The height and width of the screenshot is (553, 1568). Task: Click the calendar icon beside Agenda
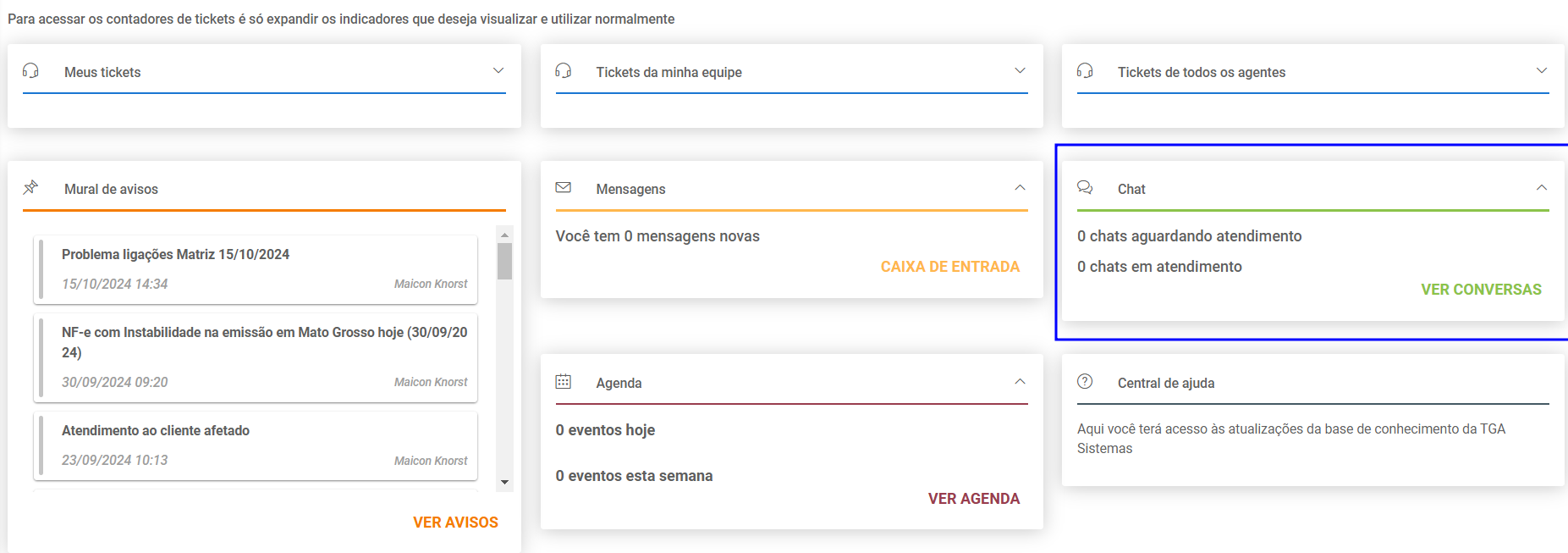pyautogui.click(x=564, y=382)
